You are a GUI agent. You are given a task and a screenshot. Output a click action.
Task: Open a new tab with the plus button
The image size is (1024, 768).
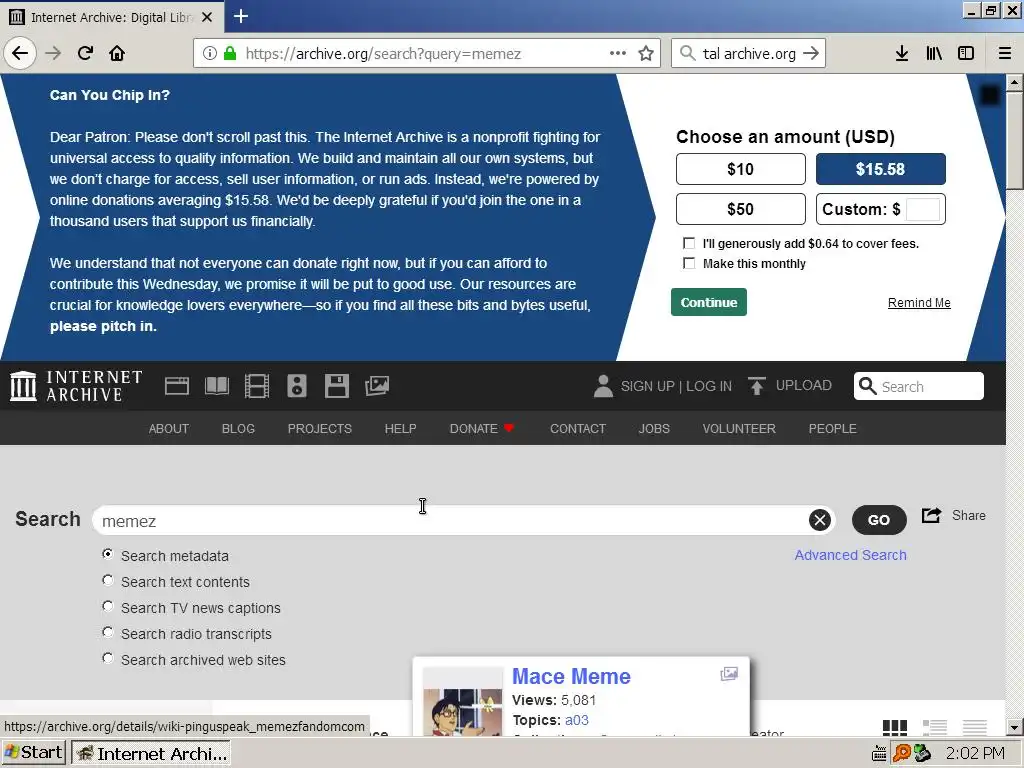[x=241, y=16]
